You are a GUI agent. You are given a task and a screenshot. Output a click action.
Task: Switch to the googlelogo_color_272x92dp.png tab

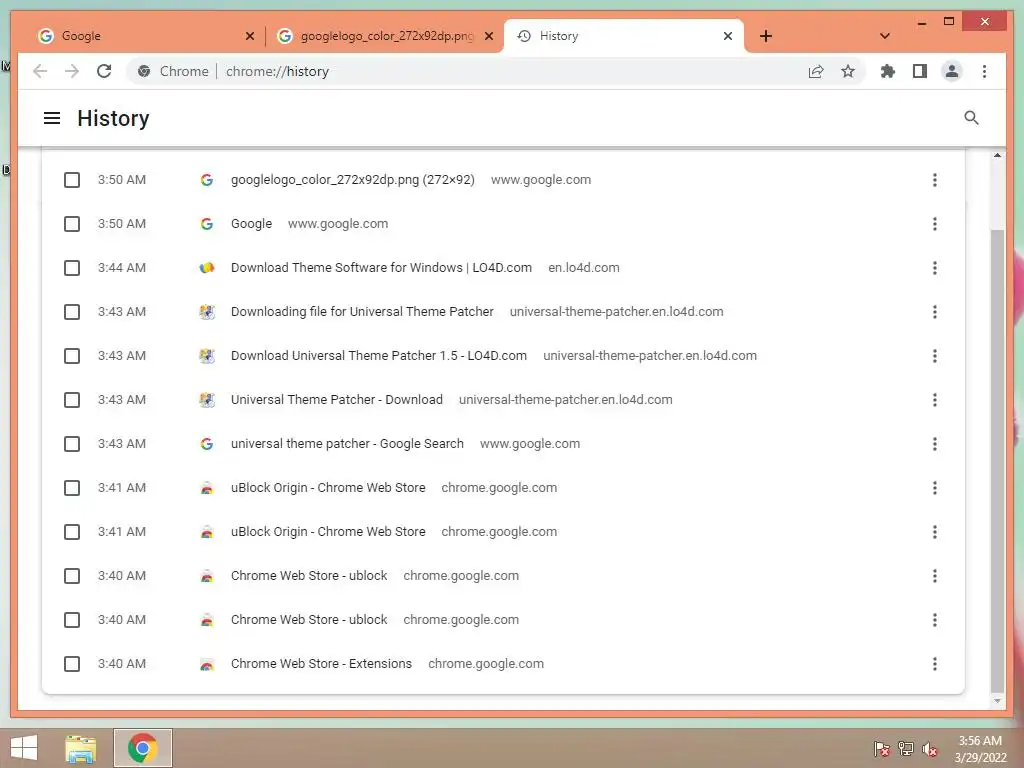coord(385,36)
